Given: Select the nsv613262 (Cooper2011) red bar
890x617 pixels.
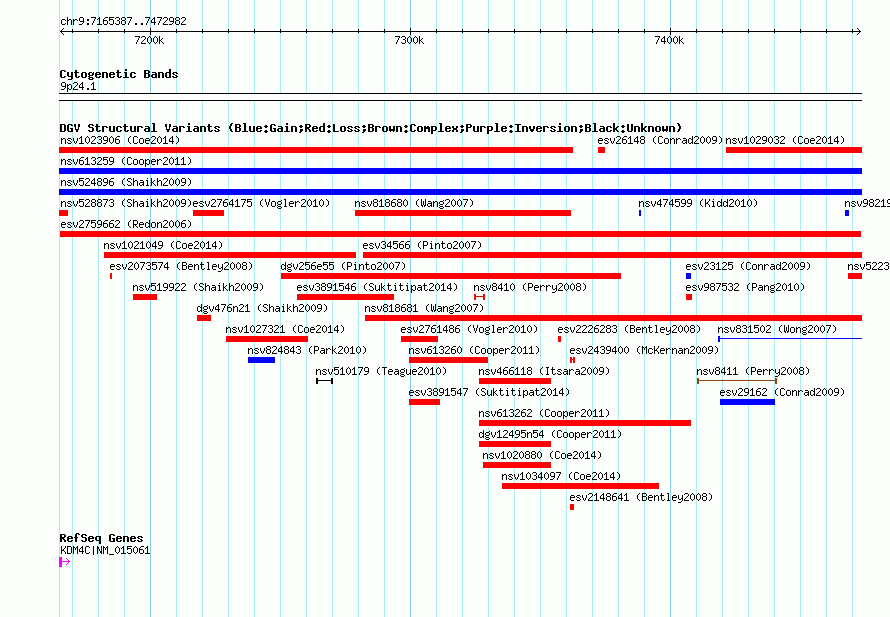Looking at the screenshot, I should pyautogui.click(x=585, y=423).
